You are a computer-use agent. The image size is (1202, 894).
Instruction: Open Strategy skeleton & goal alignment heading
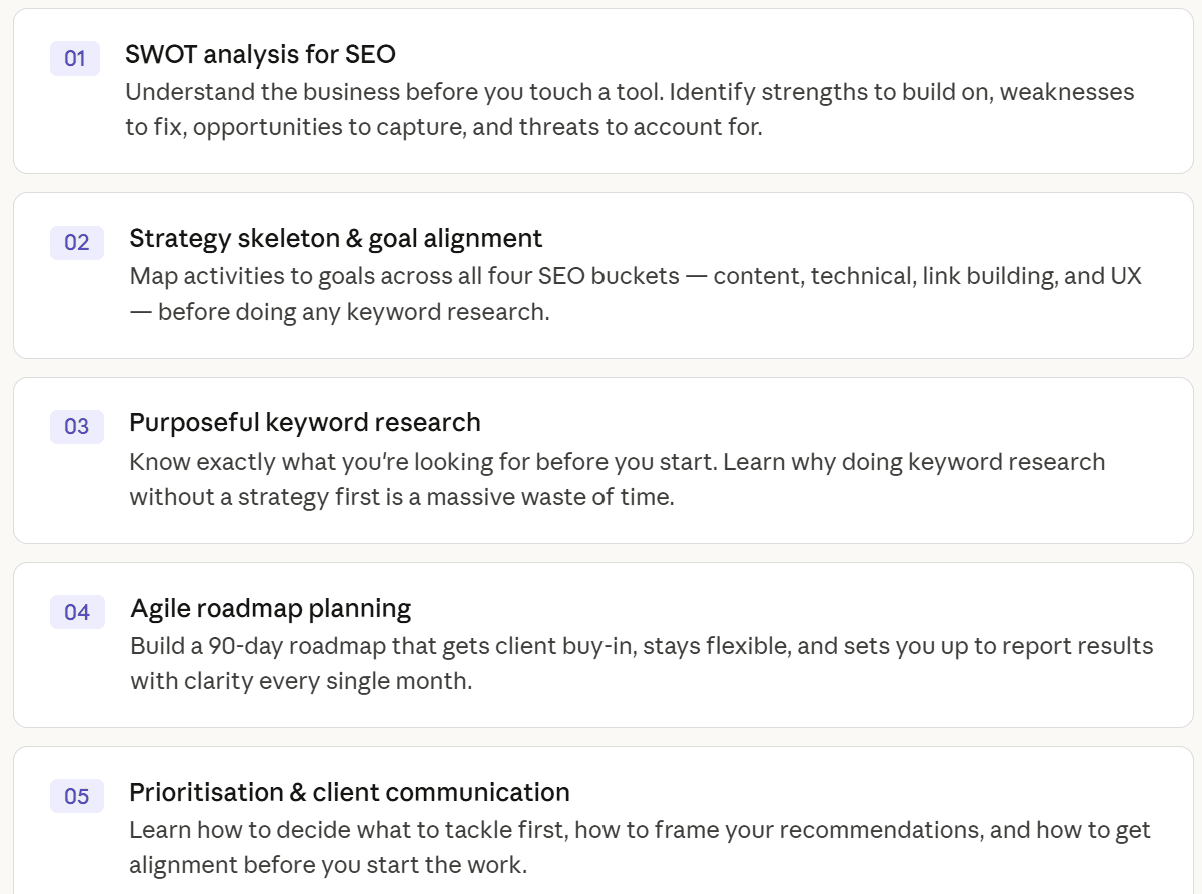coord(336,238)
